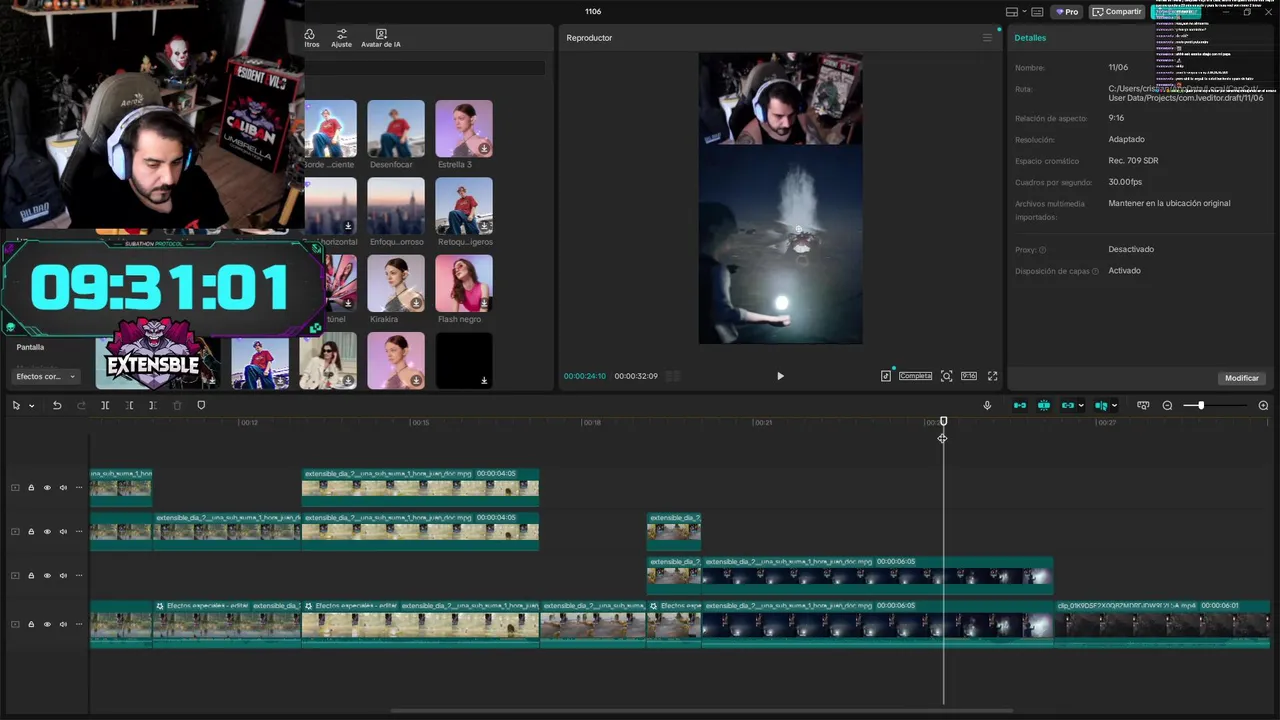Download the Retoques ligeros effect

pyautogui.click(x=484, y=226)
